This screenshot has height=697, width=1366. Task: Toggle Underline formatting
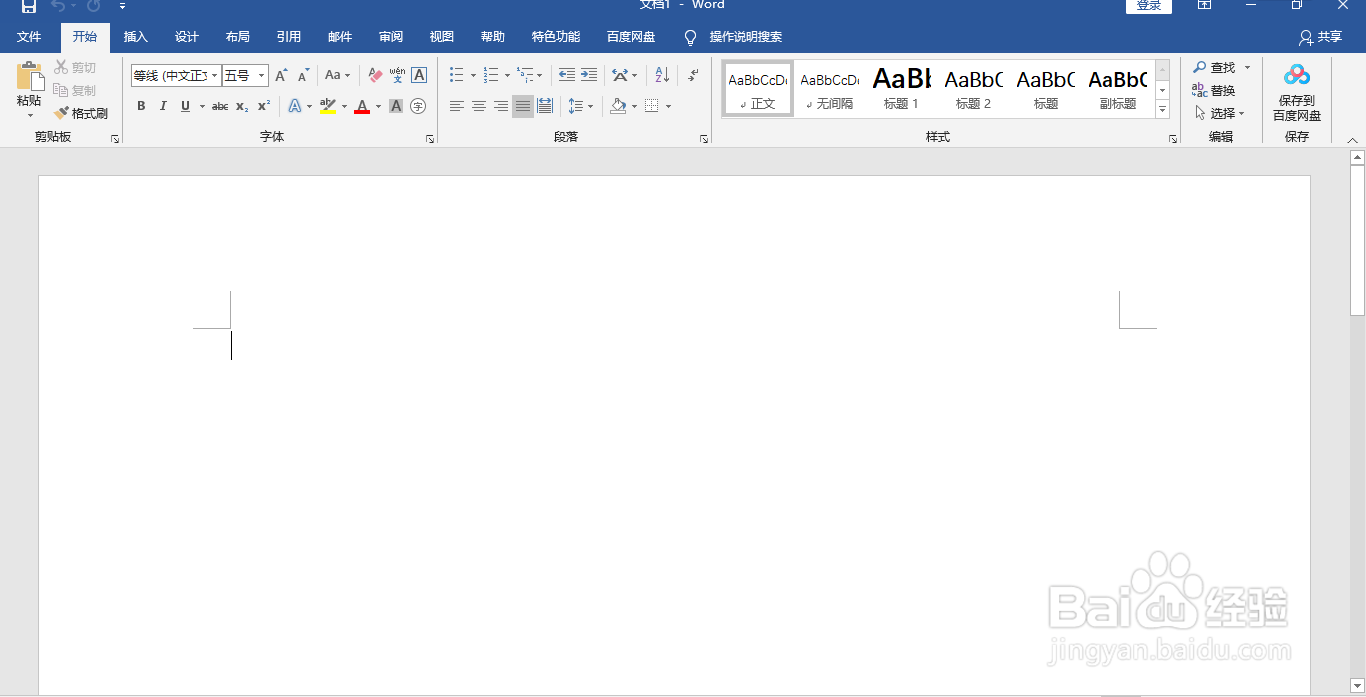185,106
